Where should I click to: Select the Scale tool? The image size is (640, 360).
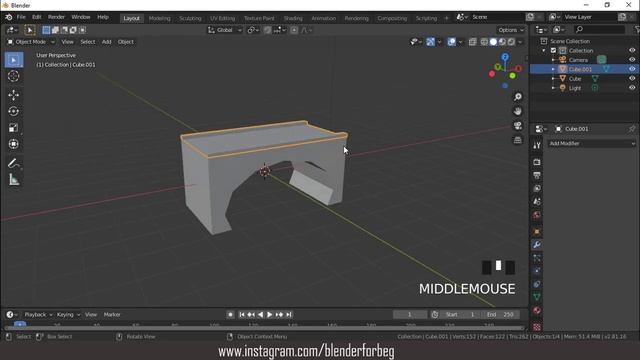pyautogui.click(x=13, y=128)
